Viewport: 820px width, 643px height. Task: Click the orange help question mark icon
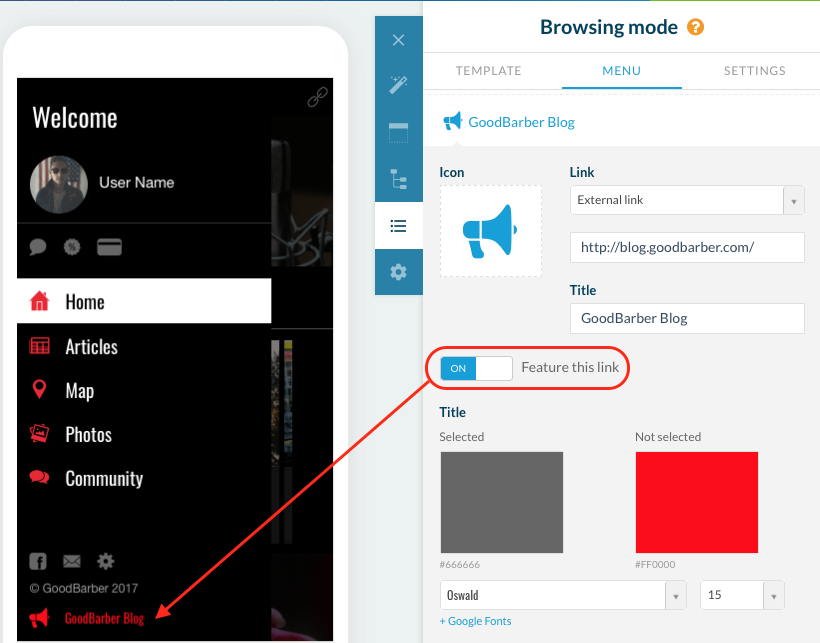pyautogui.click(x=695, y=27)
